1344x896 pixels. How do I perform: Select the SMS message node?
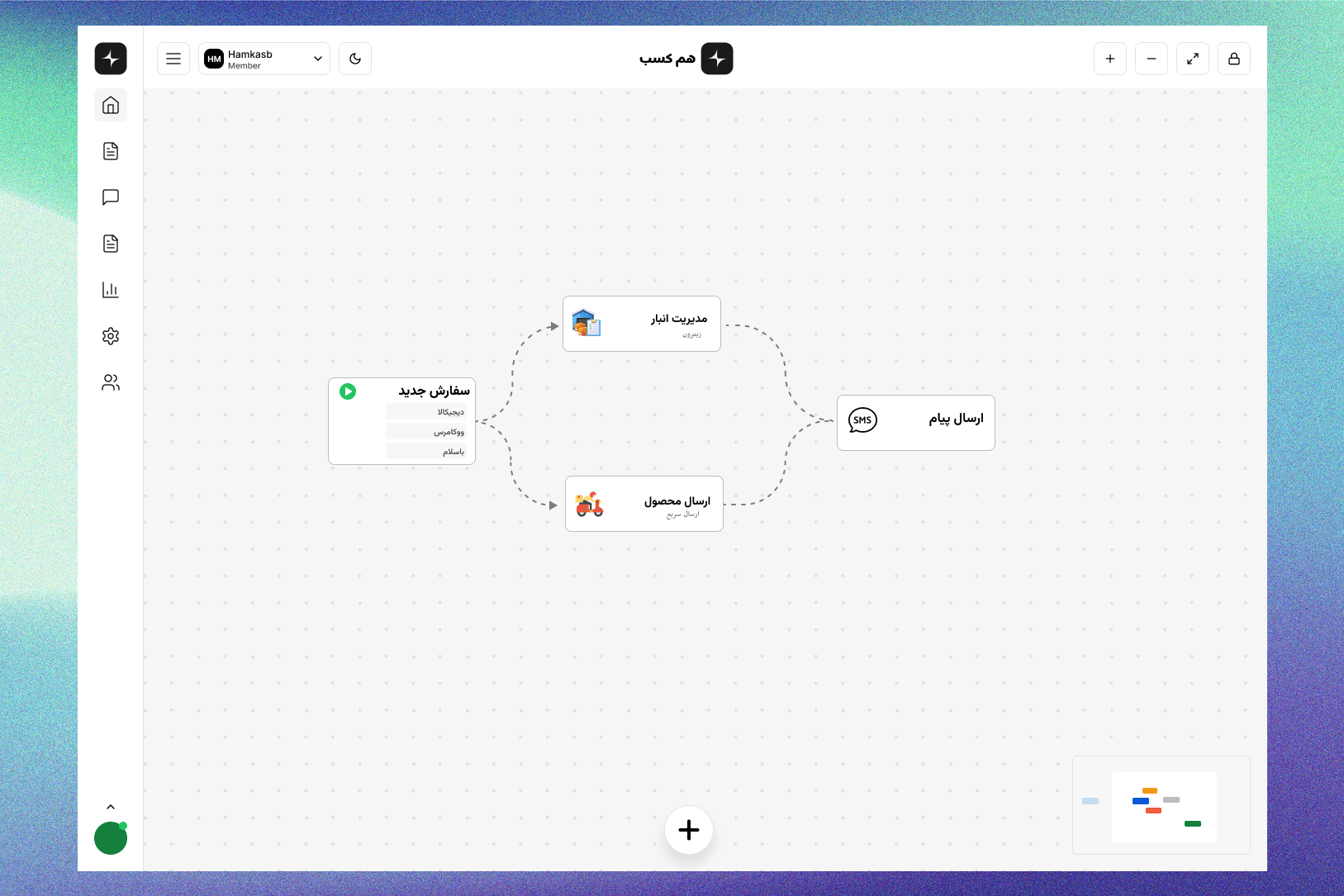coord(915,422)
